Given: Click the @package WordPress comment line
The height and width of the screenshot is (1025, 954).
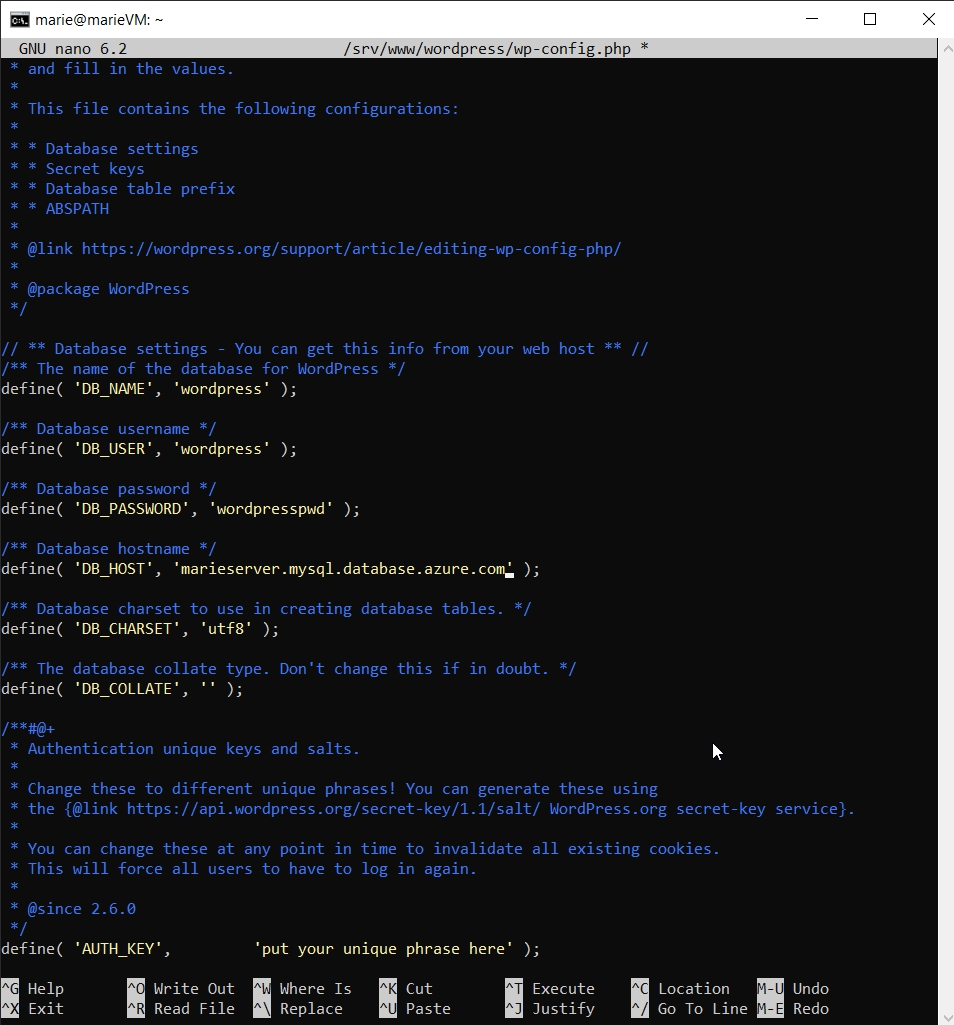Looking at the screenshot, I should (99, 289).
